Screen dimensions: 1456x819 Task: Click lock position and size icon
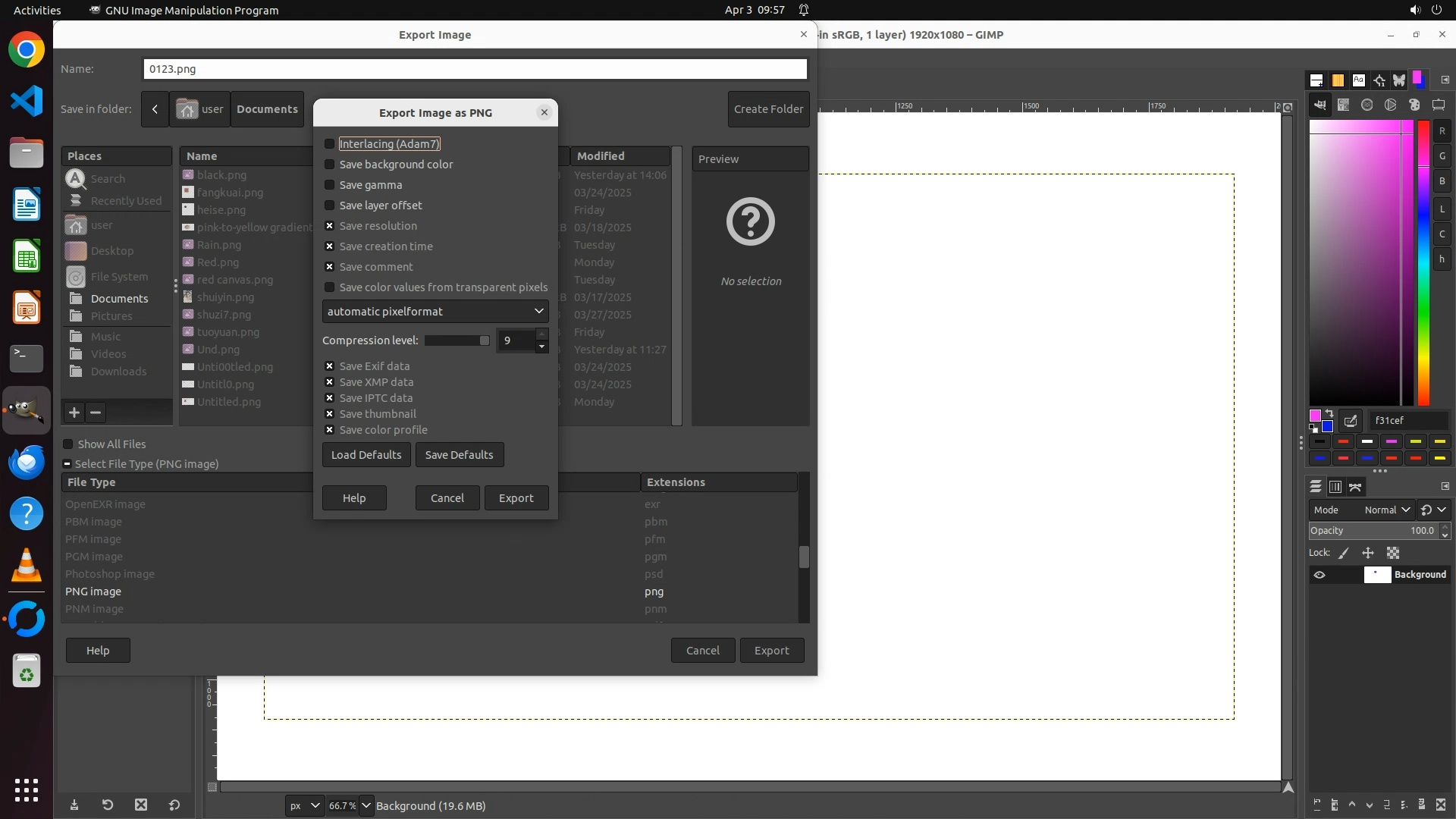coord(1368,553)
